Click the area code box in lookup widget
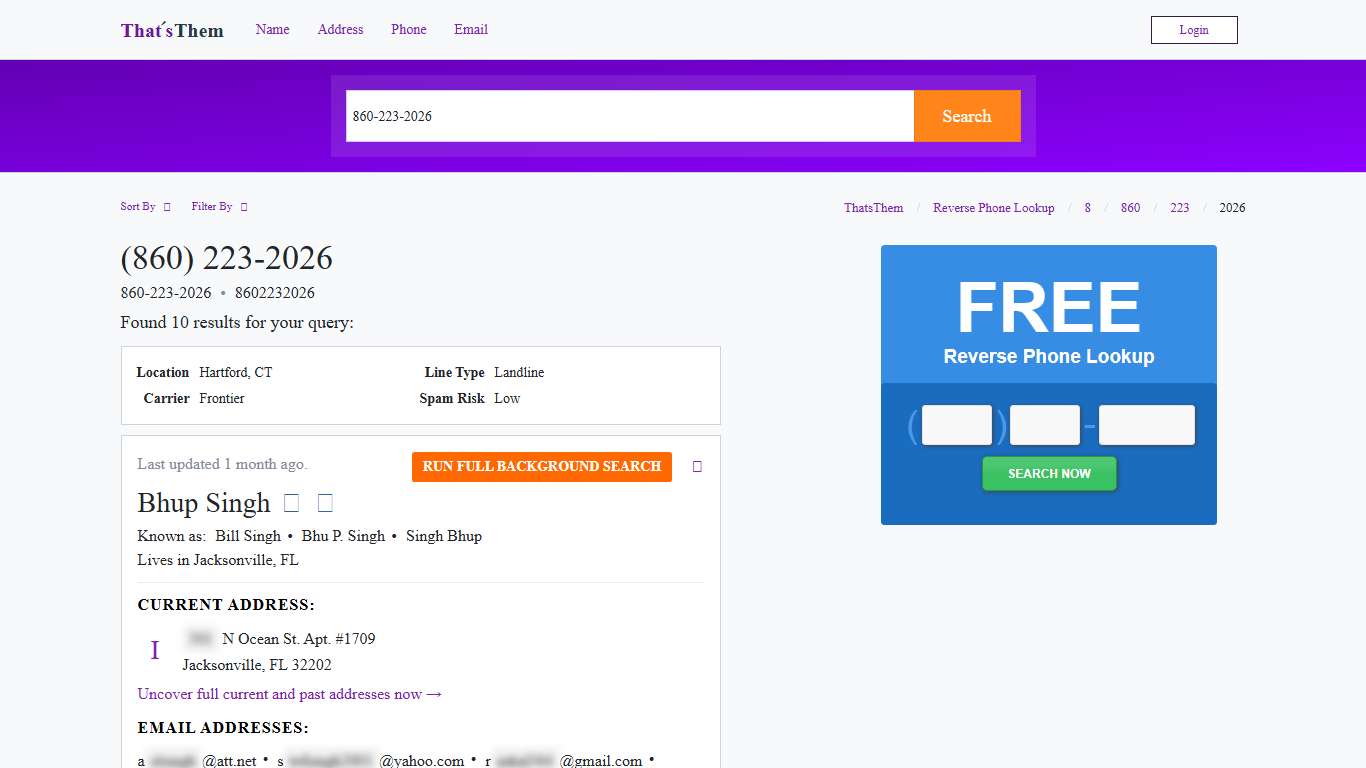The image size is (1366, 768). pos(956,425)
